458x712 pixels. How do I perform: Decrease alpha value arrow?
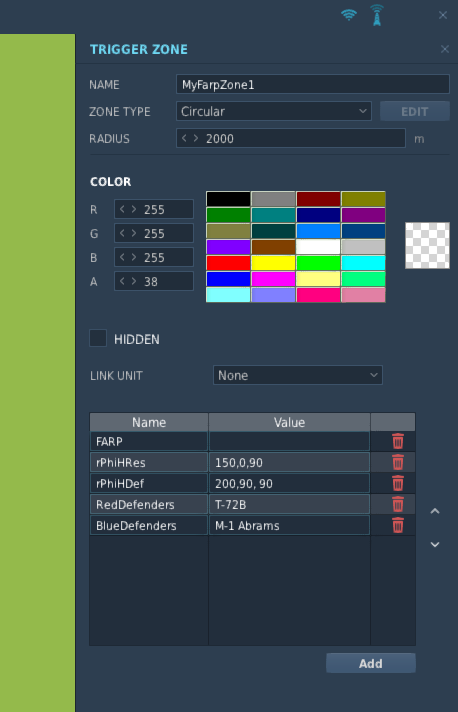(122, 281)
